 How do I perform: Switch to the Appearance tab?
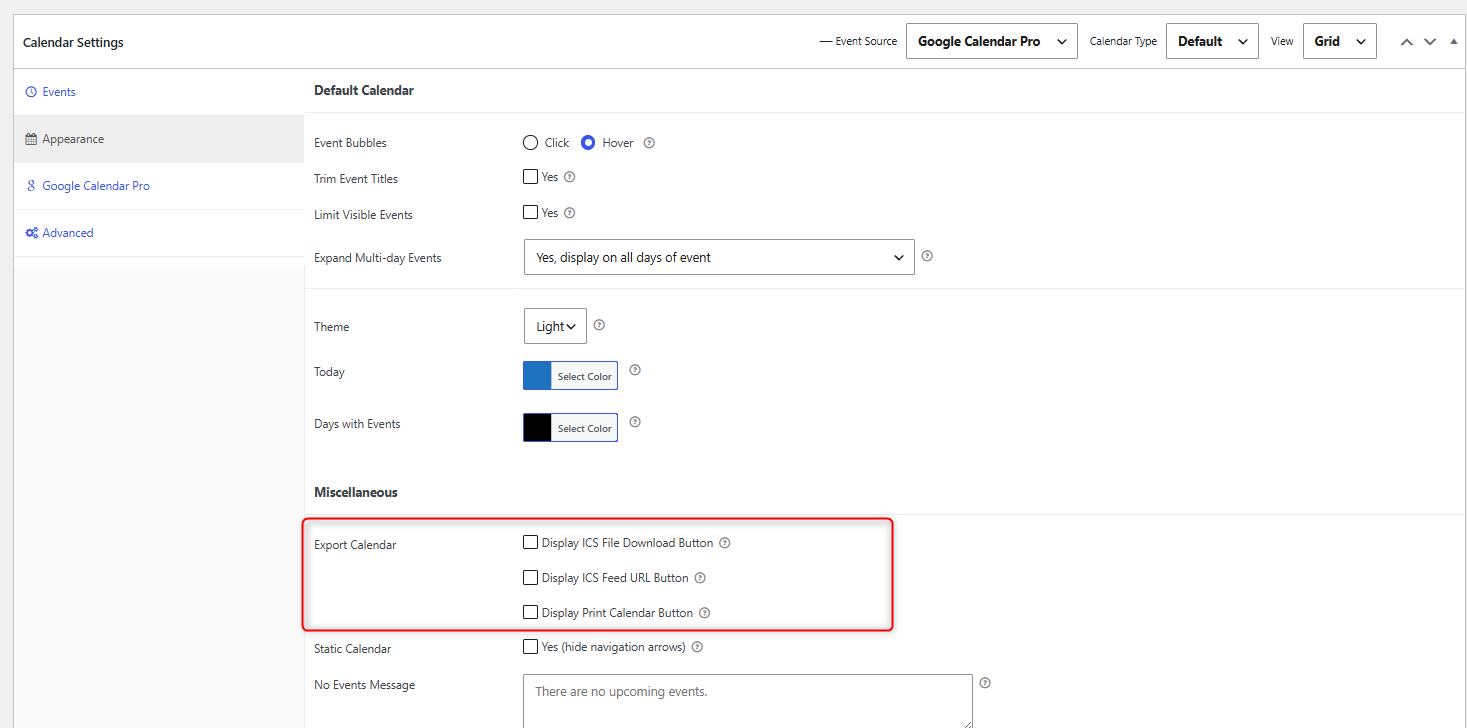(x=159, y=139)
